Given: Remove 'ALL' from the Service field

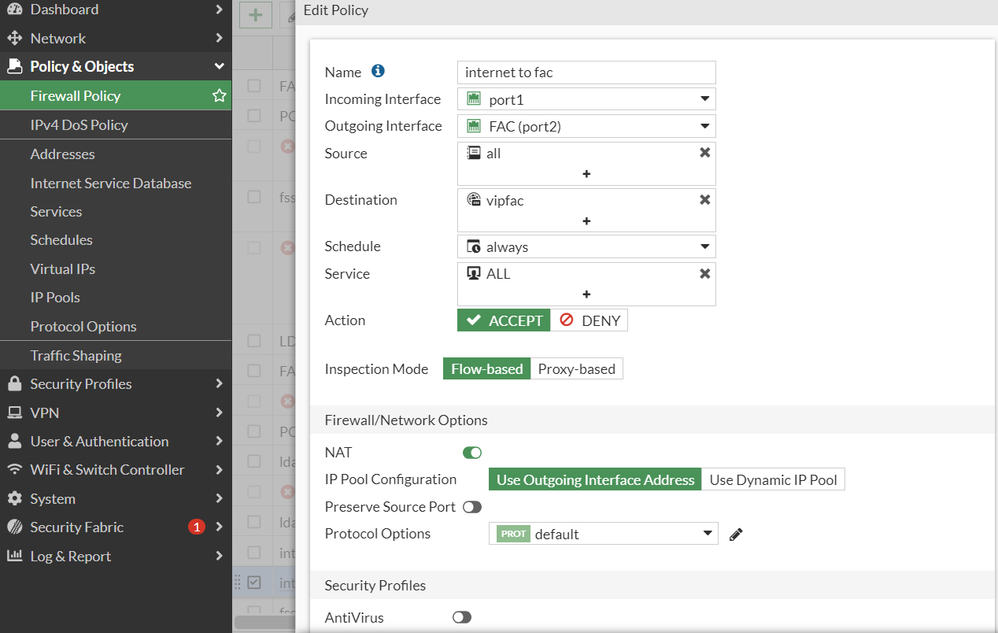Looking at the screenshot, I should click(705, 273).
